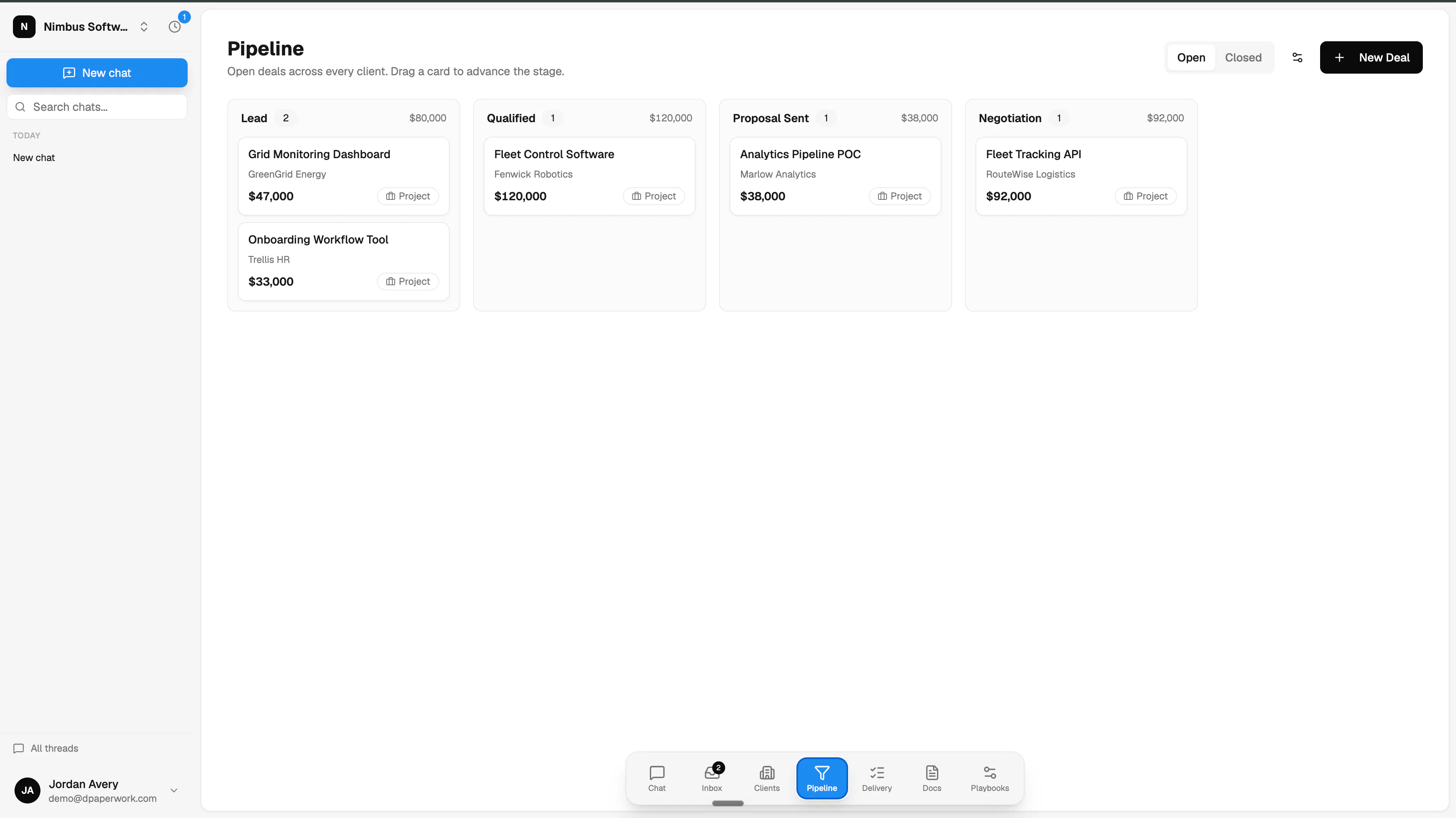Click the $33,000 deal amount
This screenshot has width=1456, height=818.
271,282
